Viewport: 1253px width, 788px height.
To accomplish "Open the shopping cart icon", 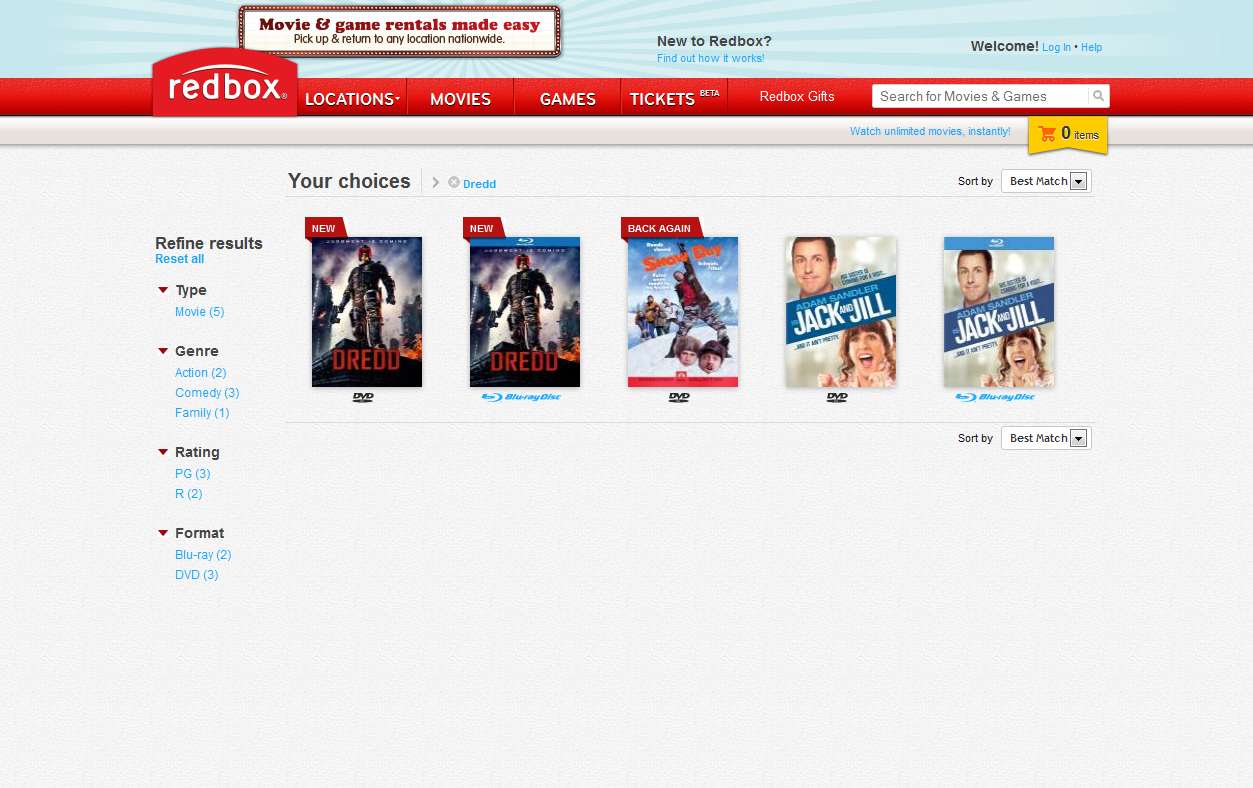I will [x=1047, y=133].
